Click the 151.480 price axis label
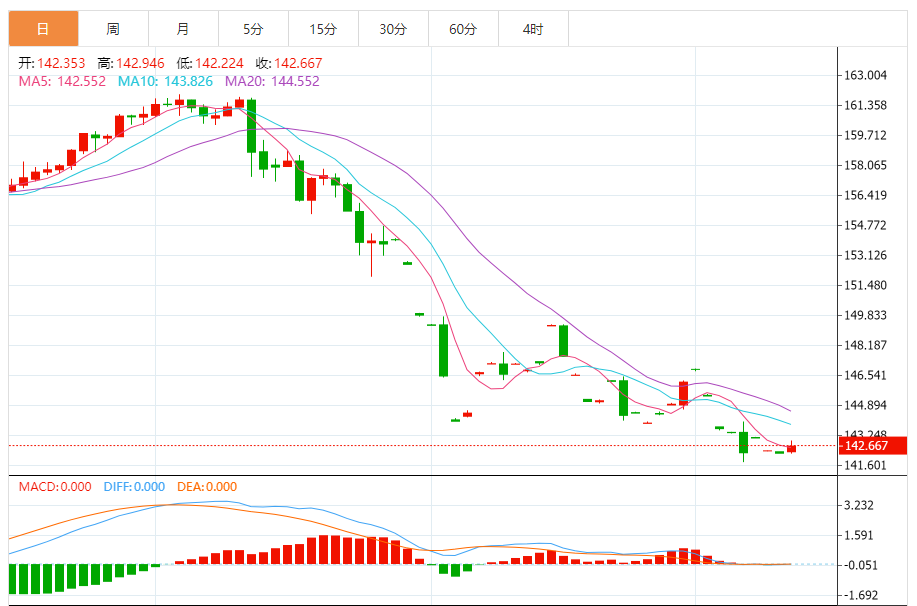 click(865, 285)
